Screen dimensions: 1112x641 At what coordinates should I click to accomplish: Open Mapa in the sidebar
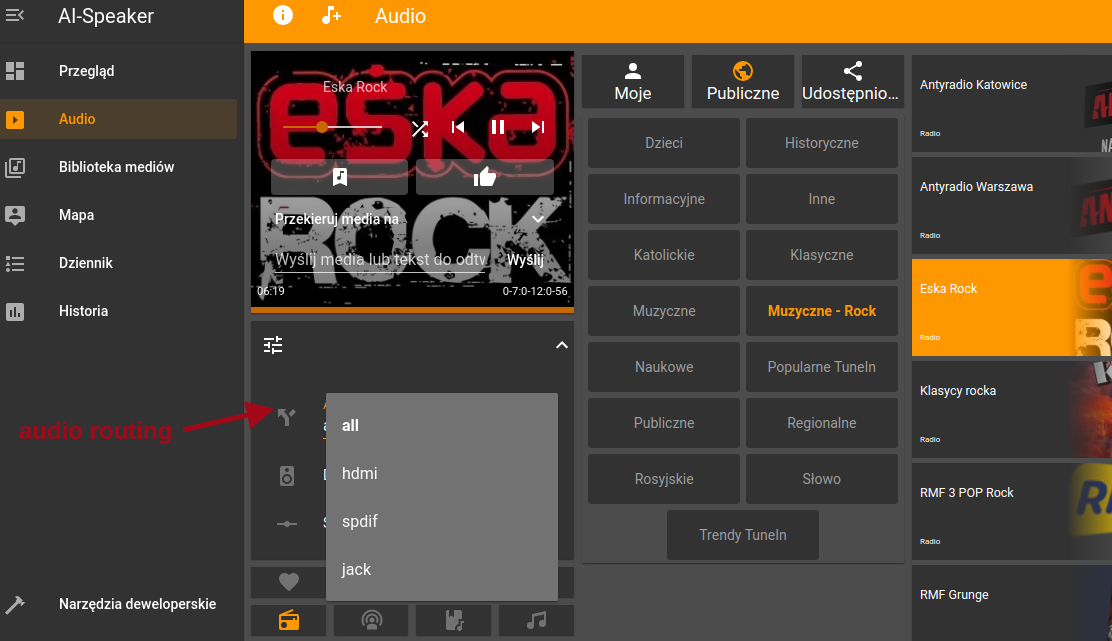point(118,215)
